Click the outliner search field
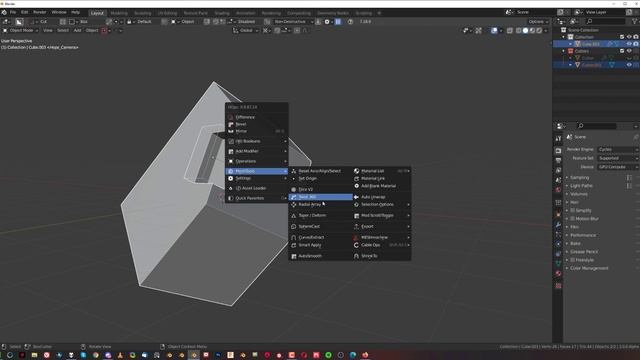 (605, 21)
